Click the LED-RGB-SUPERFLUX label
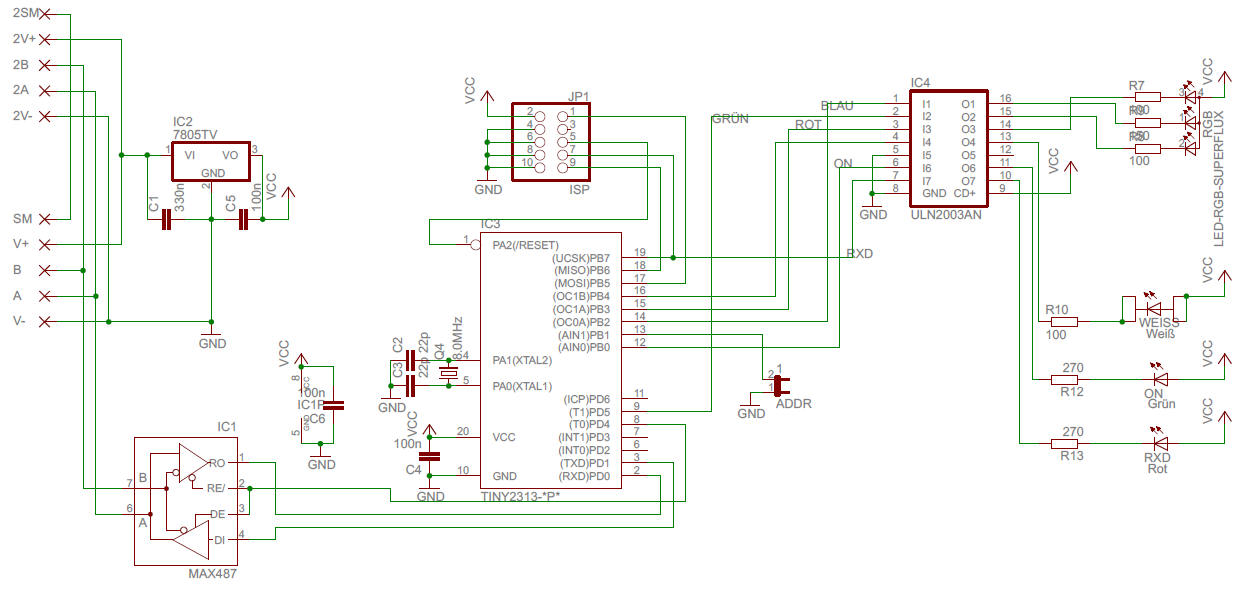The height and width of the screenshot is (590, 1251). (1219, 180)
